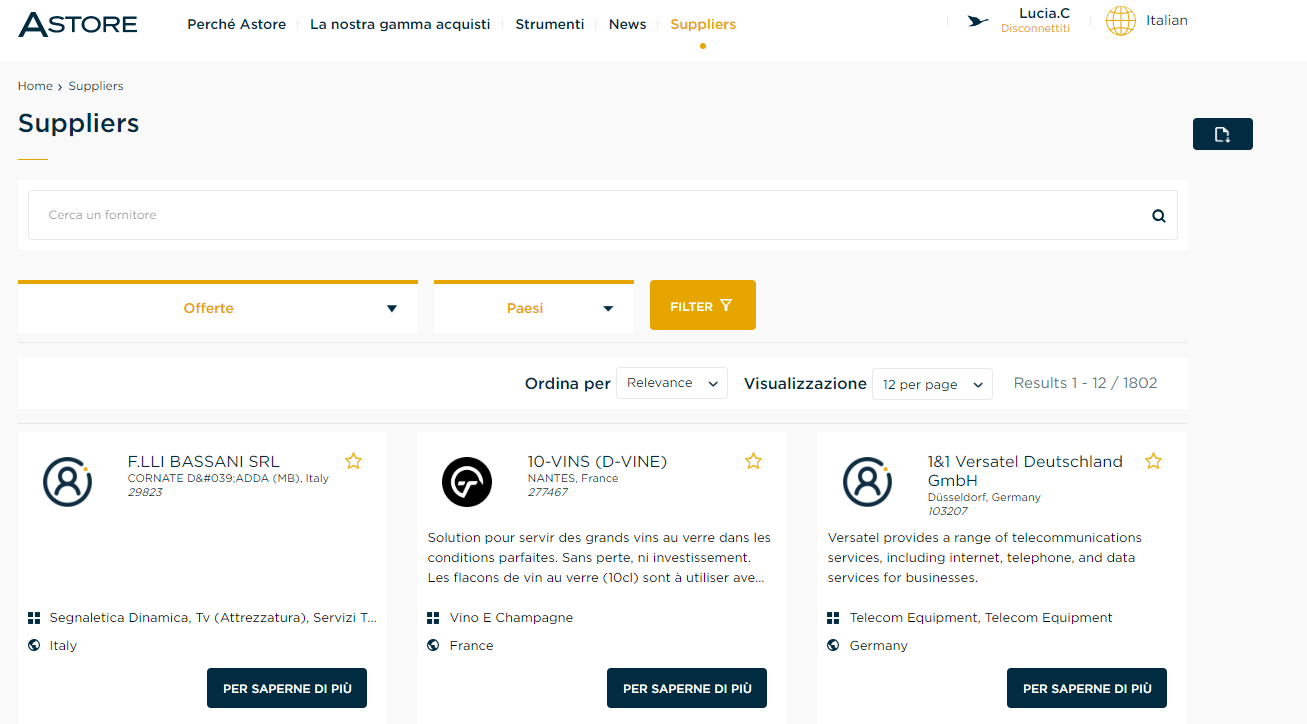The height and width of the screenshot is (724, 1307).
Task: Favorite 10-VINS (D-VINE) with star
Action: tap(753, 461)
